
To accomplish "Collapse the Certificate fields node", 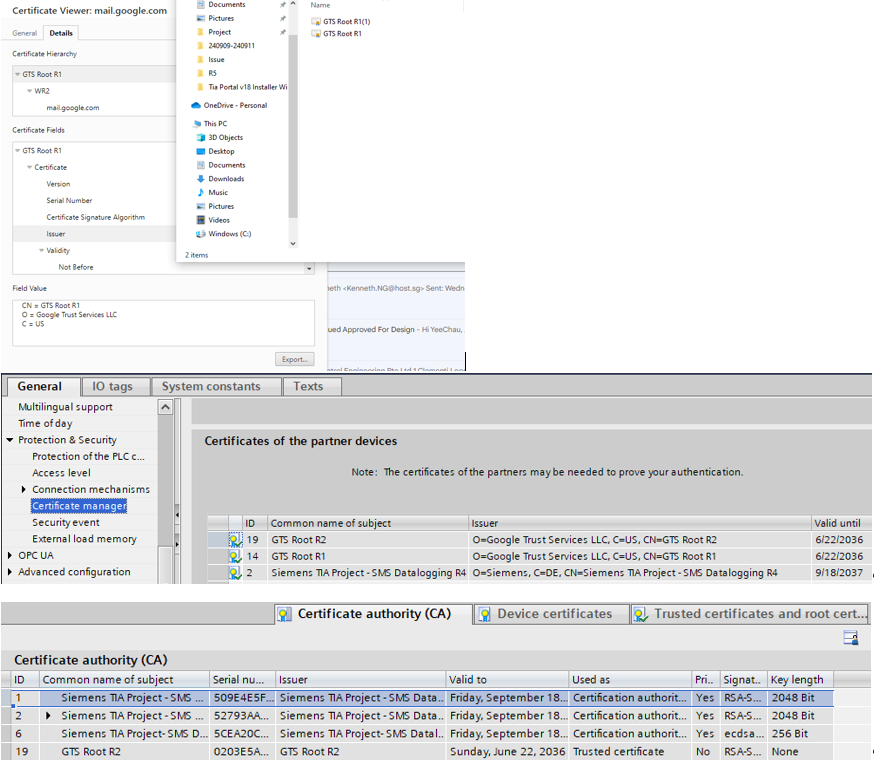I will pyautogui.click(x=30, y=167).
